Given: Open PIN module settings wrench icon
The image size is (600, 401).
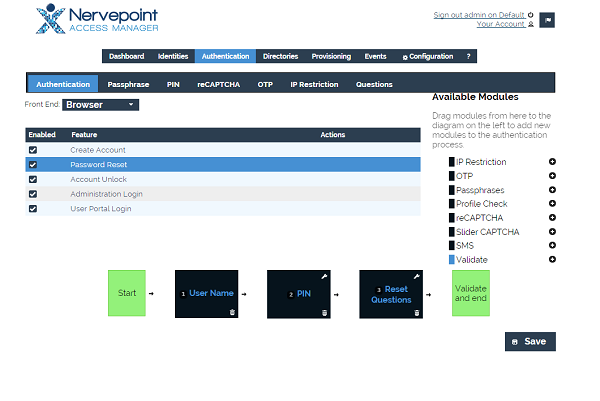Looking at the screenshot, I should 324,275.
